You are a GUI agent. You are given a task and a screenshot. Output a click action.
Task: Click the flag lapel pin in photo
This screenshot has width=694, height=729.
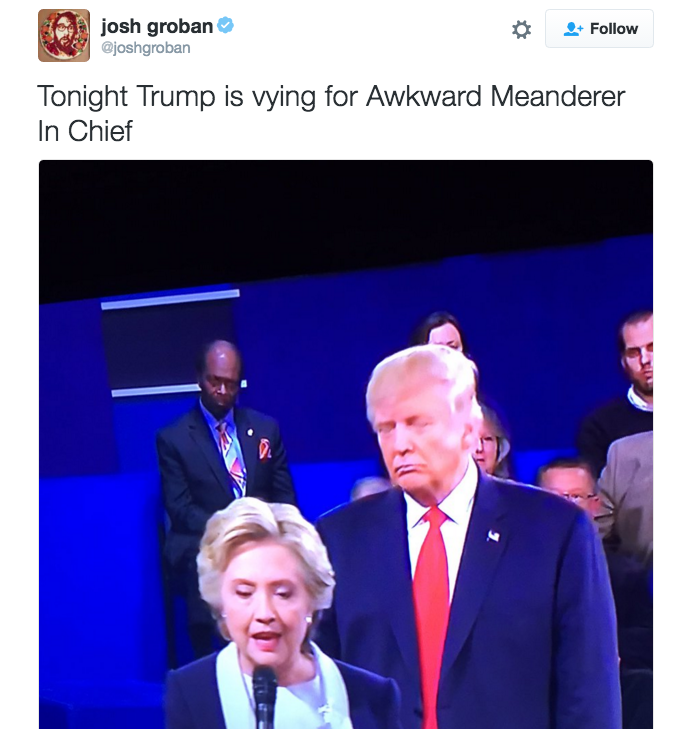[493, 536]
